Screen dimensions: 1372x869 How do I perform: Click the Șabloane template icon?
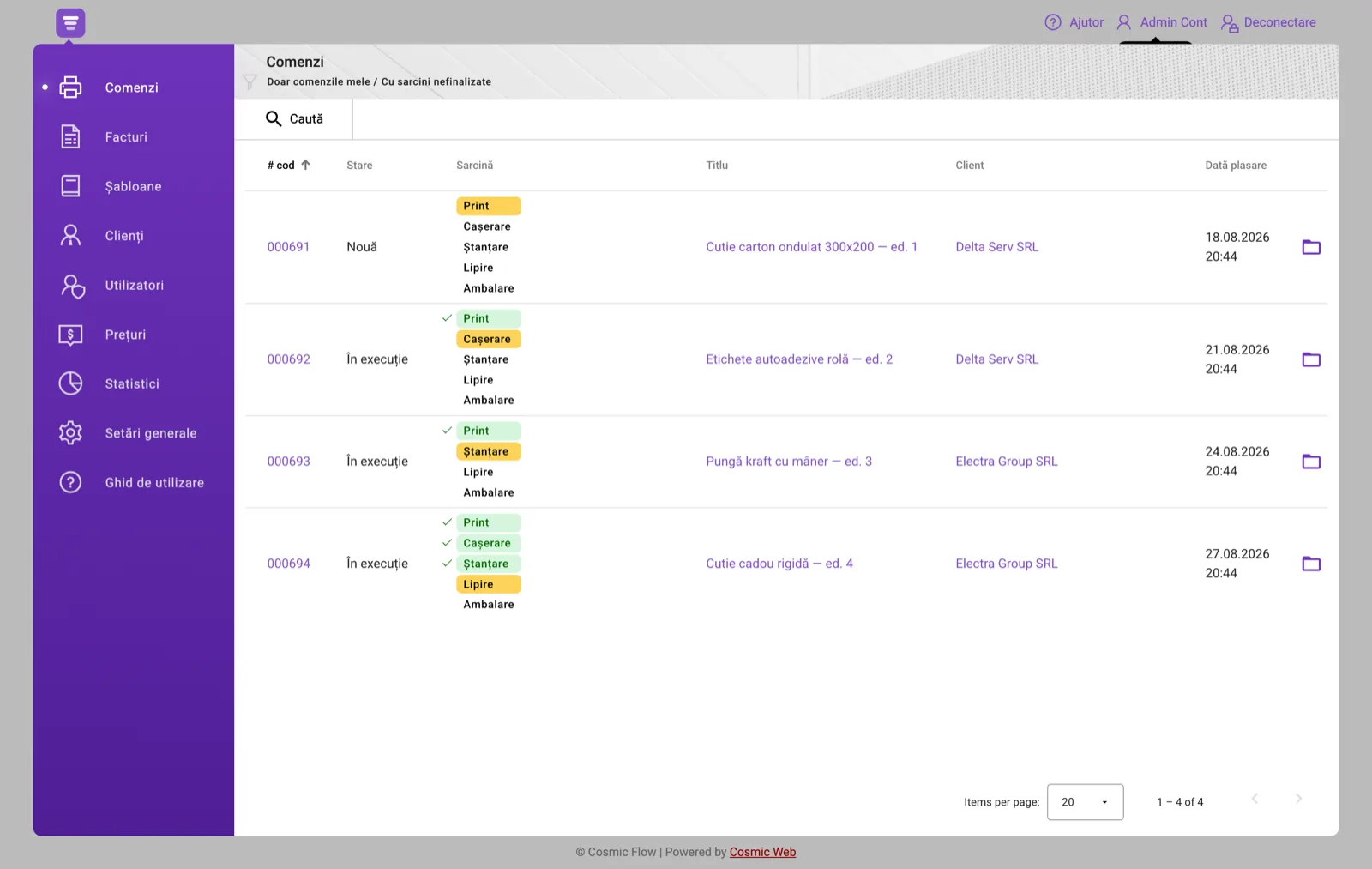pyautogui.click(x=70, y=186)
